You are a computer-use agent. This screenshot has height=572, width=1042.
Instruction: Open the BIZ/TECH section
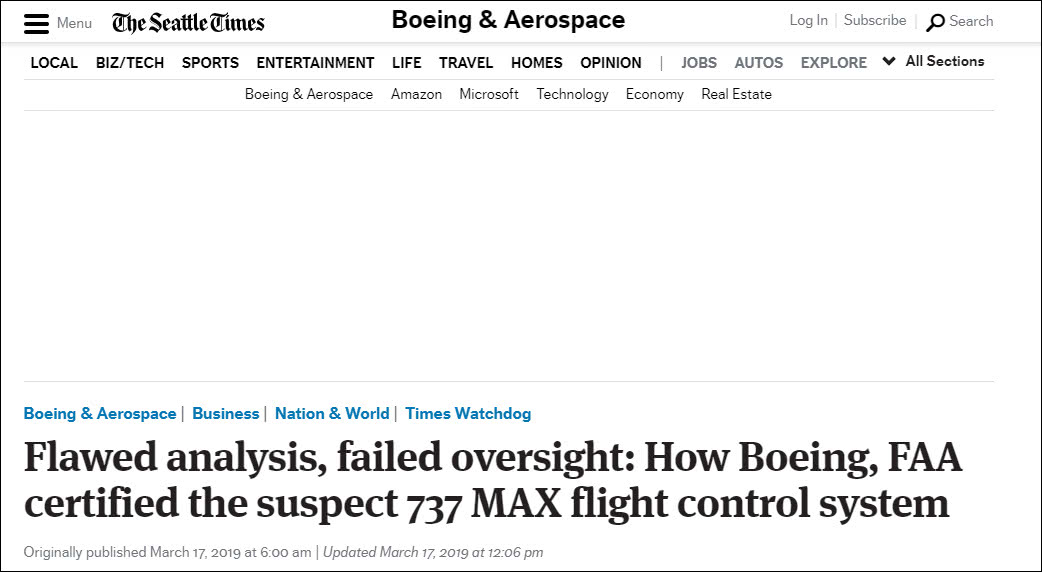[x=130, y=62]
